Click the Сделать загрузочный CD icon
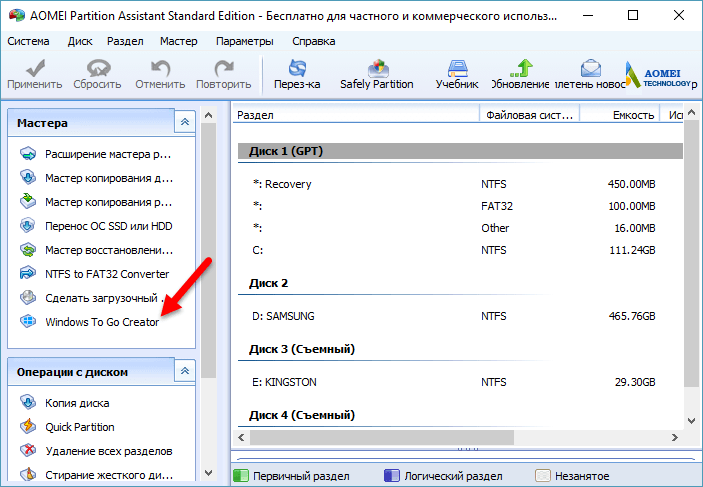The image size is (703, 487). 28,298
